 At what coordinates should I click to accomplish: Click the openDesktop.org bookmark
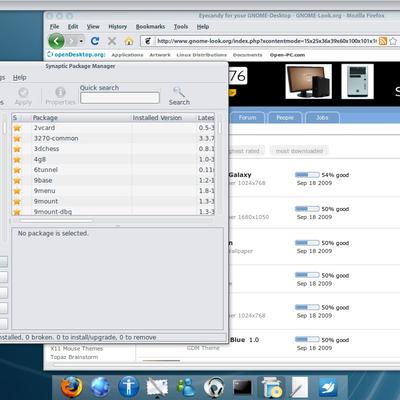(x=76, y=54)
